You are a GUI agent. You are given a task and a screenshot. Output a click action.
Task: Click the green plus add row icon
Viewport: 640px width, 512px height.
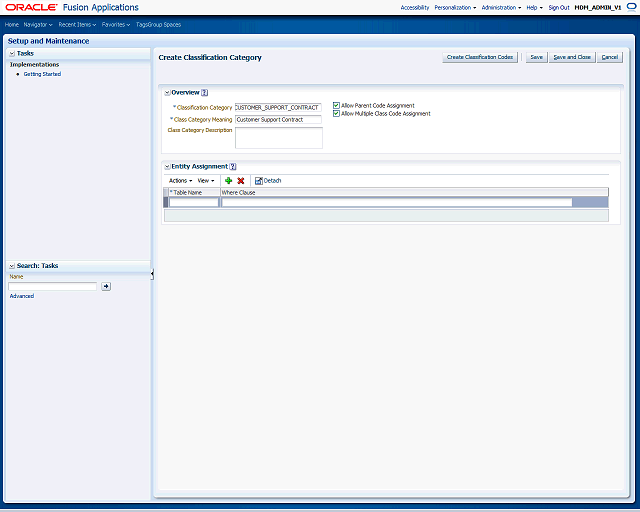[229, 180]
